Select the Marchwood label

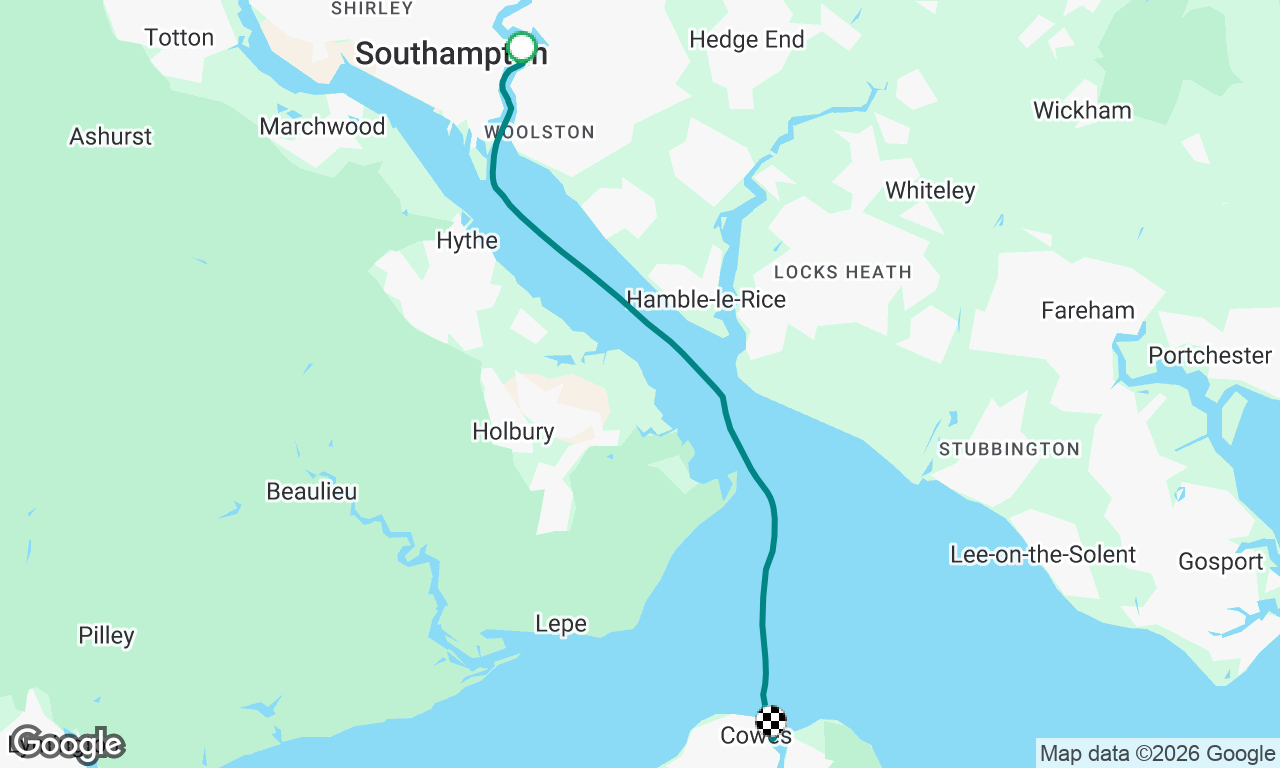pyautogui.click(x=322, y=126)
